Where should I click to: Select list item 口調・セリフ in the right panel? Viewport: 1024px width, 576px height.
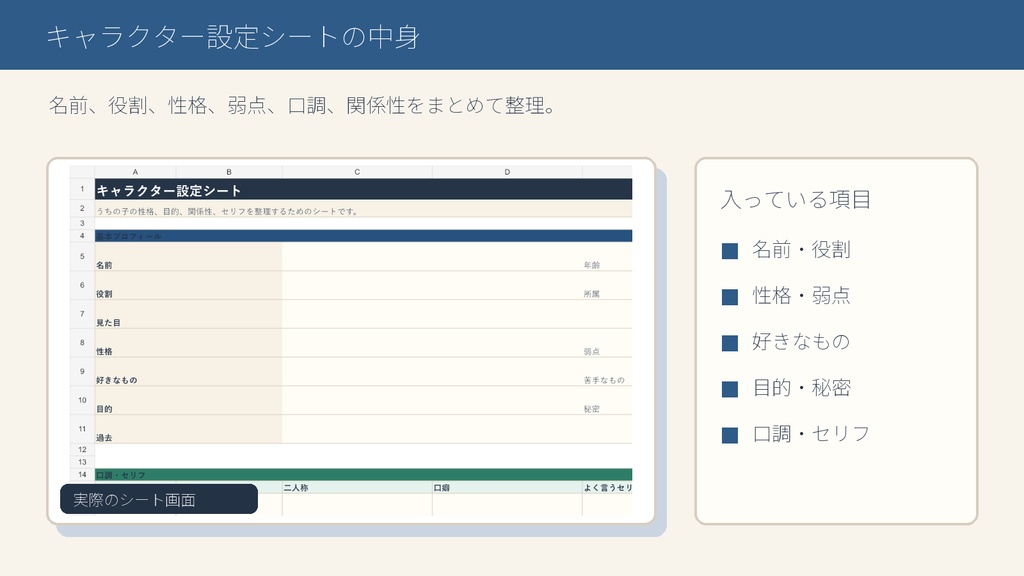tap(810, 434)
